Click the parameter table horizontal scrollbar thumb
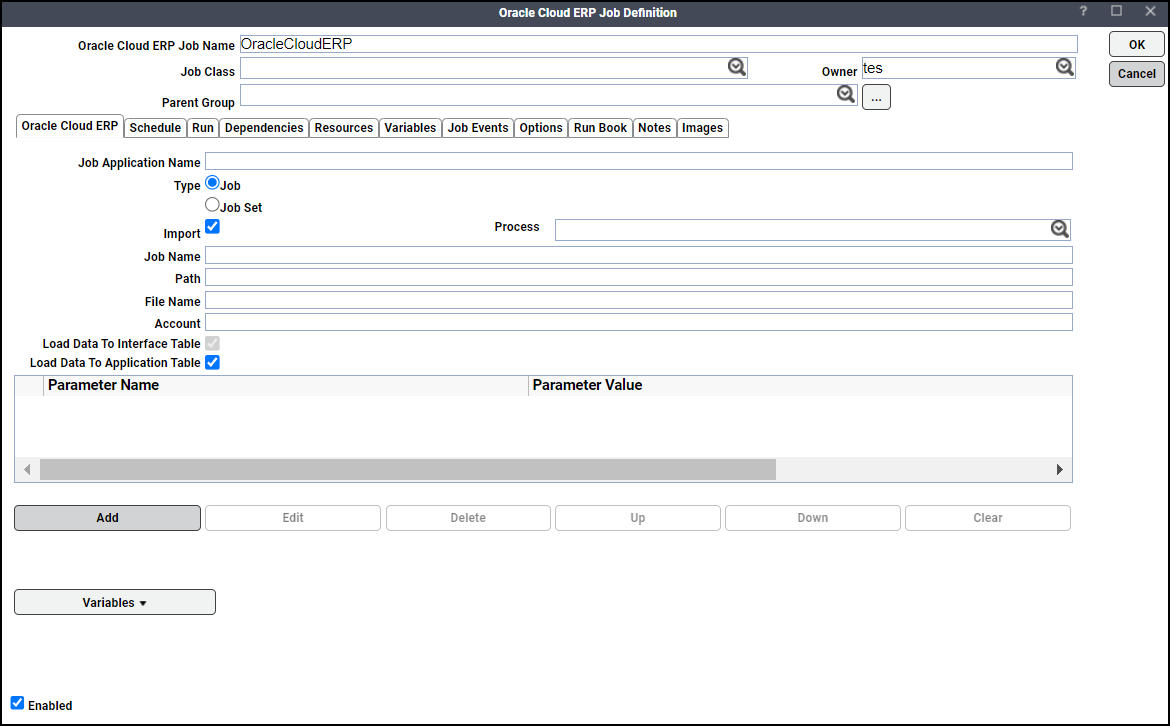The image size is (1170, 726). [407, 469]
